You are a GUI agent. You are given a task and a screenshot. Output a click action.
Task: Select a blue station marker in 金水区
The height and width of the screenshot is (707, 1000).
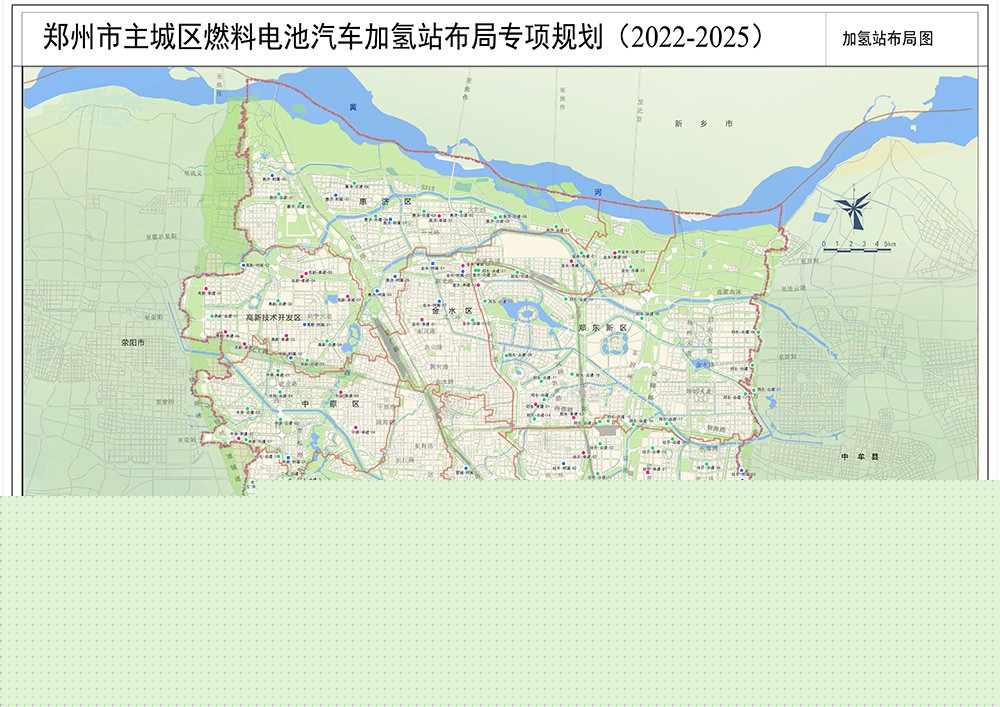[439, 301]
